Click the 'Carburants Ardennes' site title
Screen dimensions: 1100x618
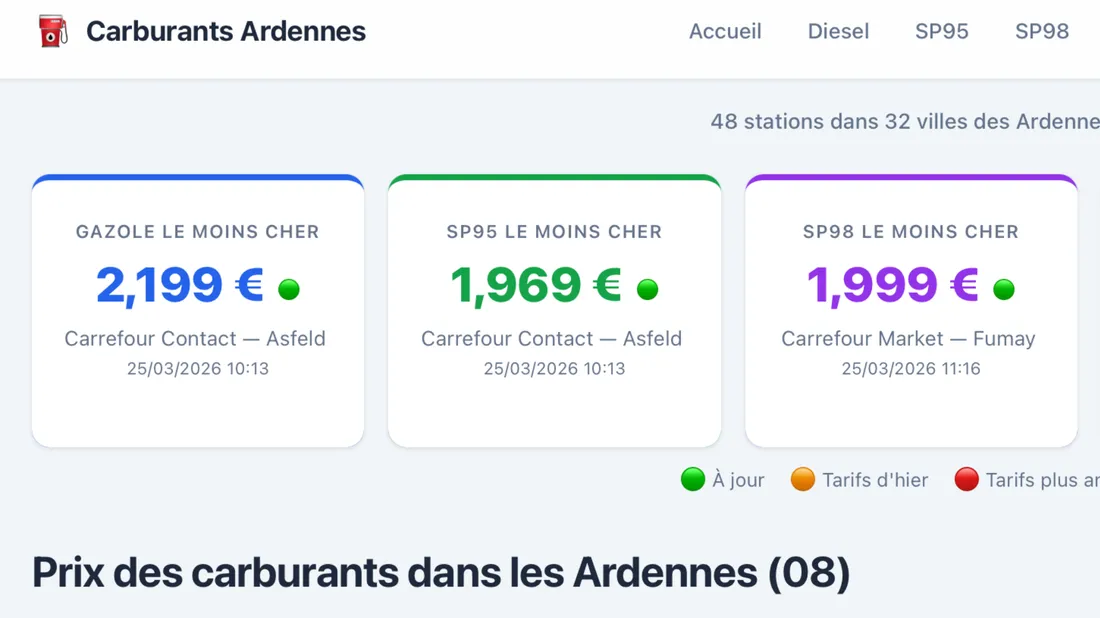[225, 31]
